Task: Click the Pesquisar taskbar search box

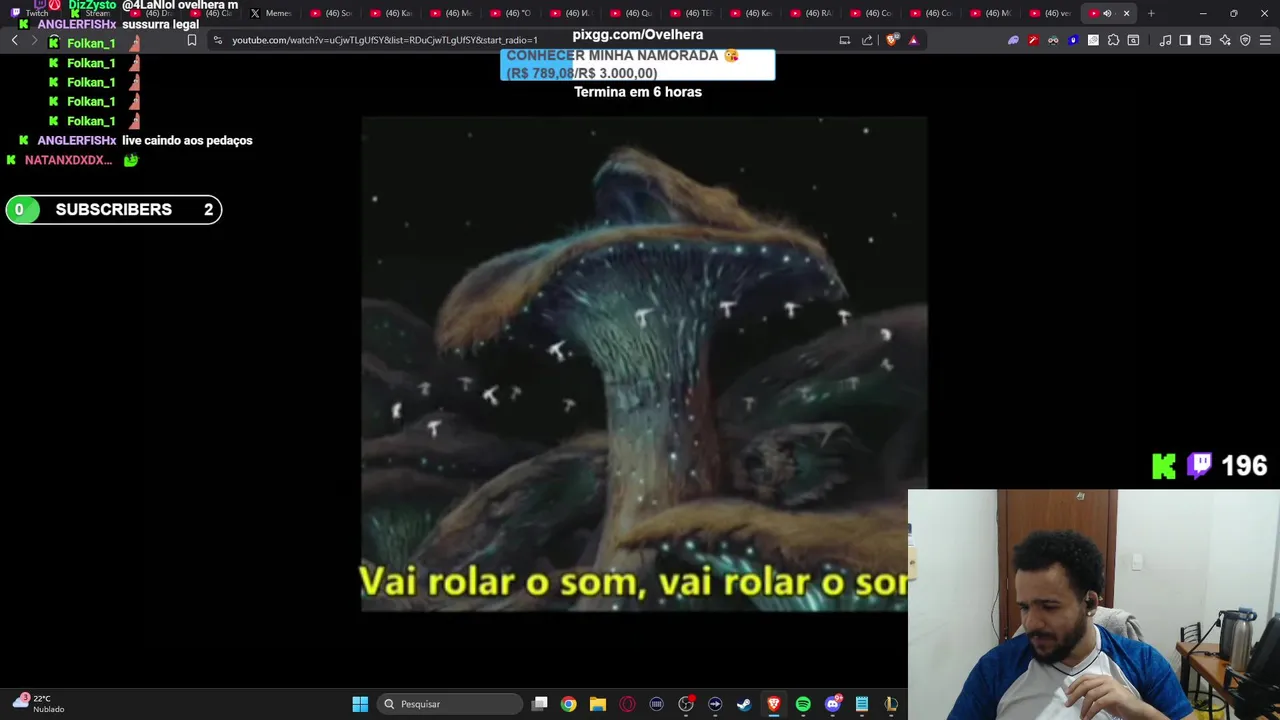Action: click(450, 704)
